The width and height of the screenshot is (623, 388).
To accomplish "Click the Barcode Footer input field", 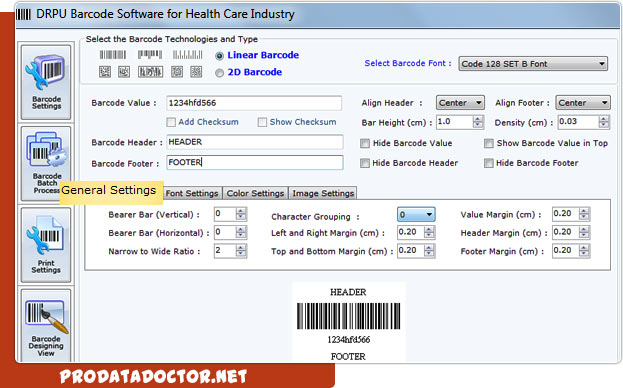I will tap(255, 162).
